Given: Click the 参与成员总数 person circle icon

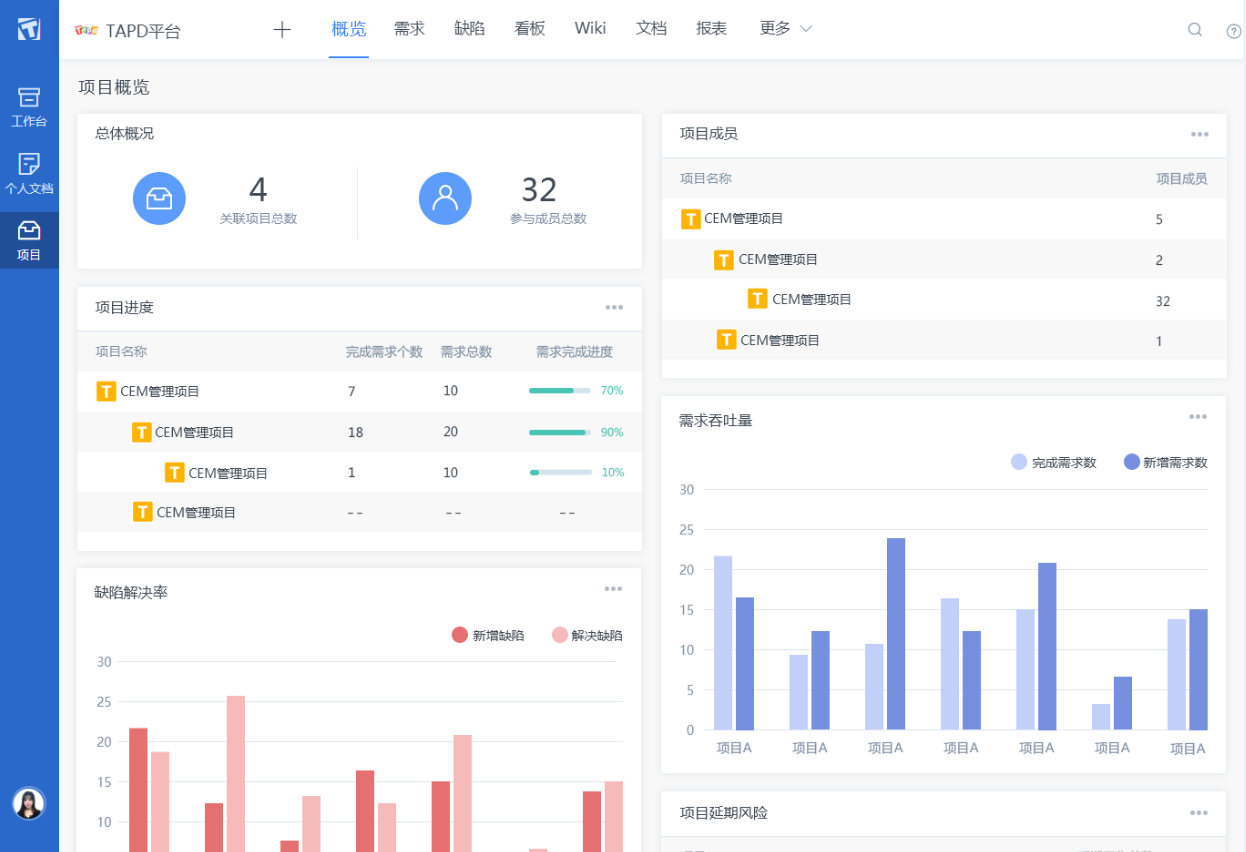Looking at the screenshot, I should (x=445, y=199).
